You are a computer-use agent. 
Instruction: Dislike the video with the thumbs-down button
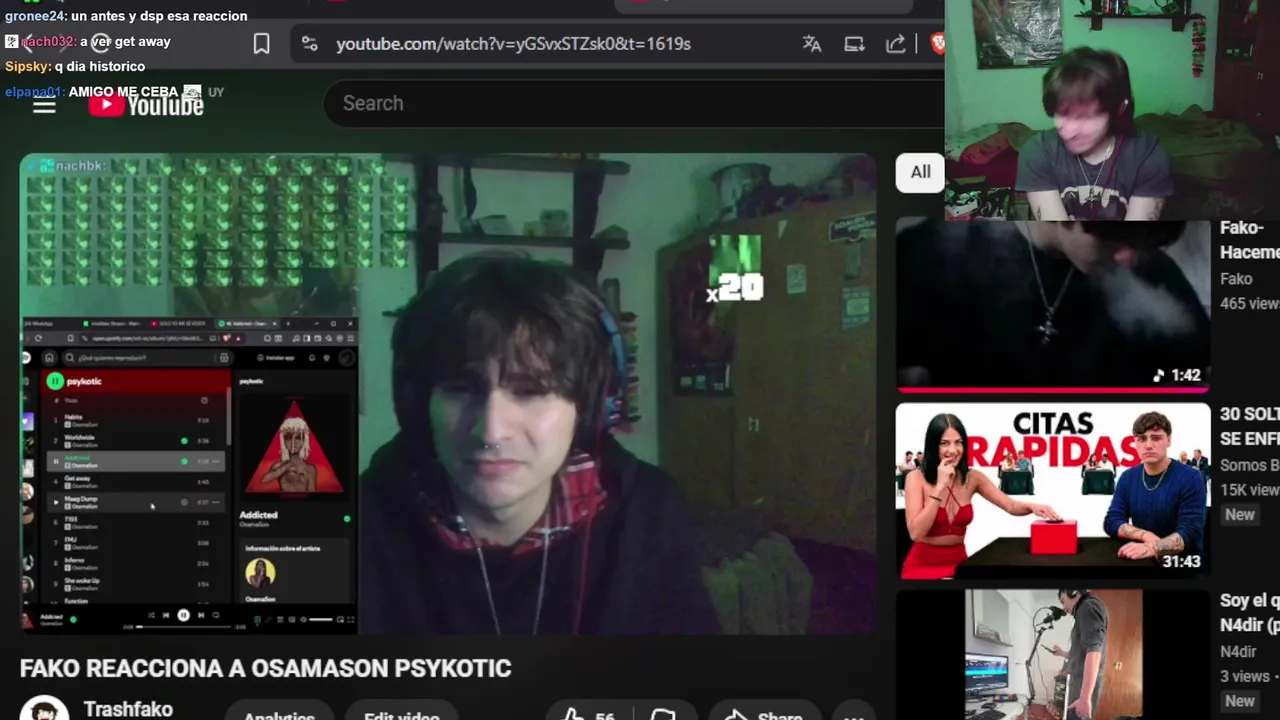coord(664,713)
